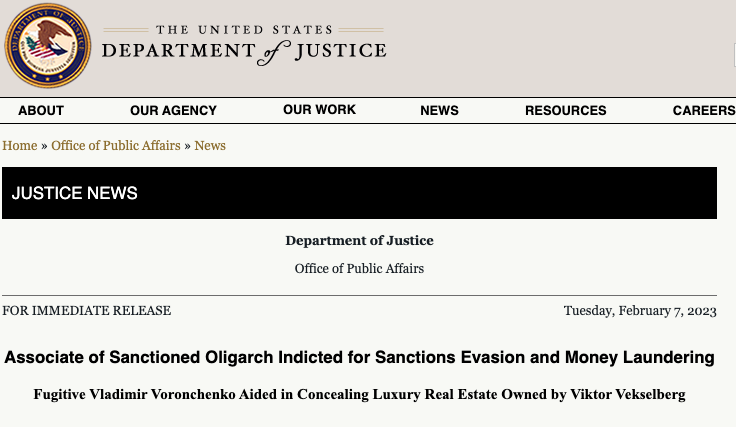Screen dimensions: 736x427
Task: Click the Department of Justice eagle seal
Action: tap(47, 45)
